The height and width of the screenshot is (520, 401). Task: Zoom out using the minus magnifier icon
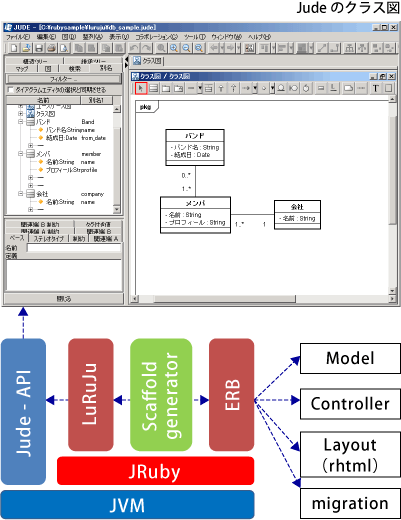tap(186, 48)
